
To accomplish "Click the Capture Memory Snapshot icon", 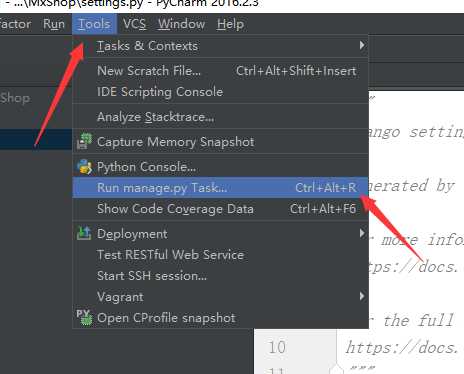I will coord(84,141).
